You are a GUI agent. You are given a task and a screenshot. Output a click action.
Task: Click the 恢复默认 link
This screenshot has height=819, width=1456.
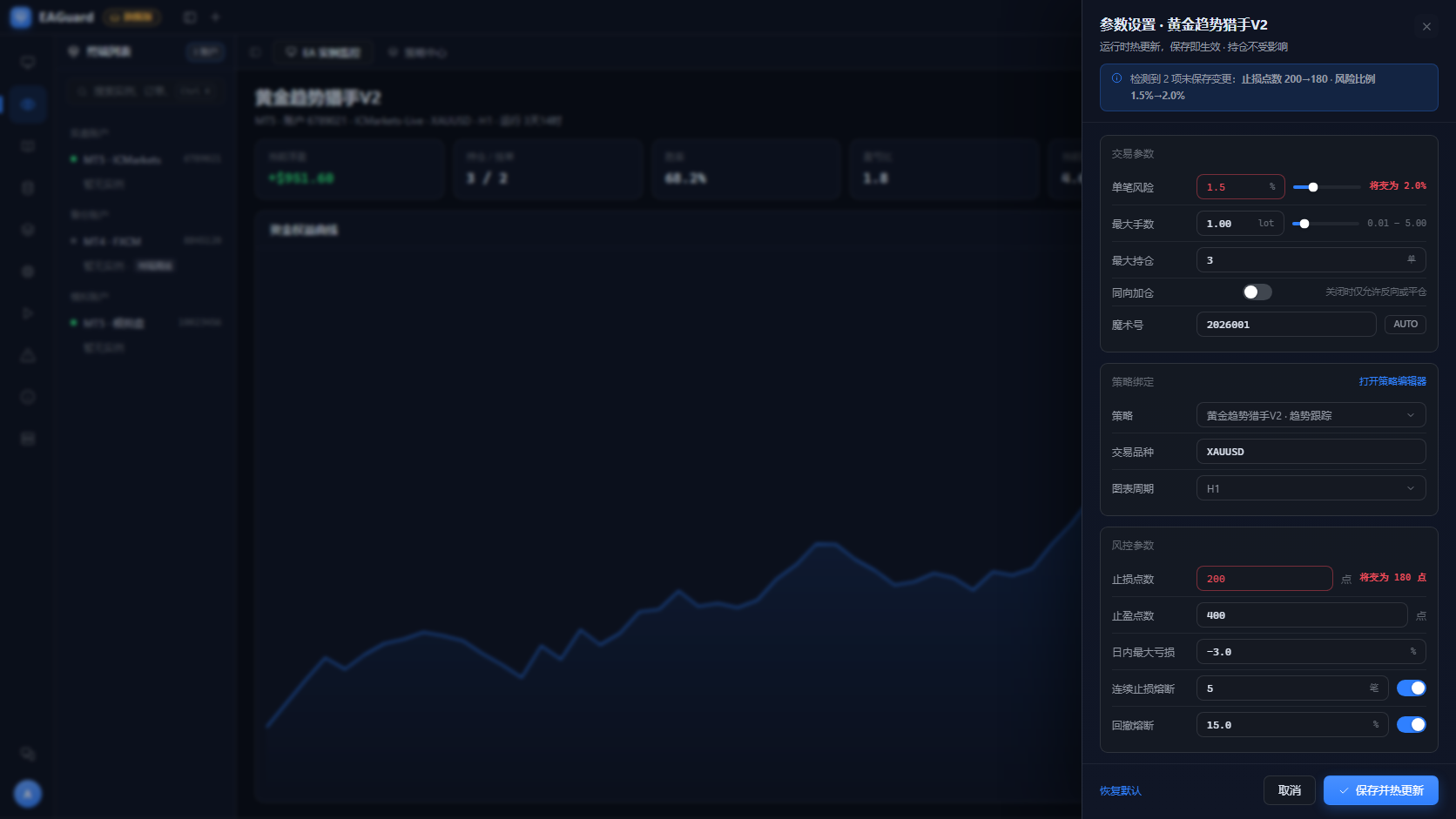[x=1120, y=791]
